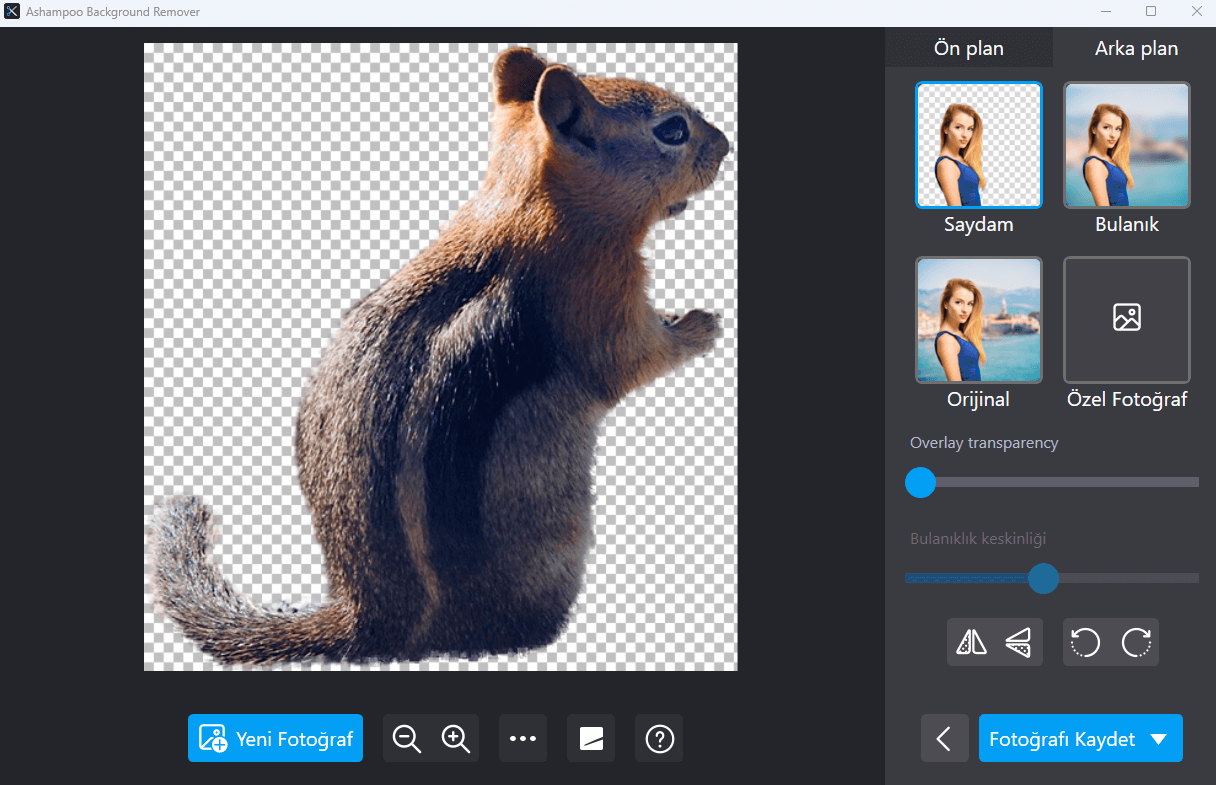Adjust the Overlay transparency slider handle
This screenshot has height=785, width=1216.
(x=920, y=482)
